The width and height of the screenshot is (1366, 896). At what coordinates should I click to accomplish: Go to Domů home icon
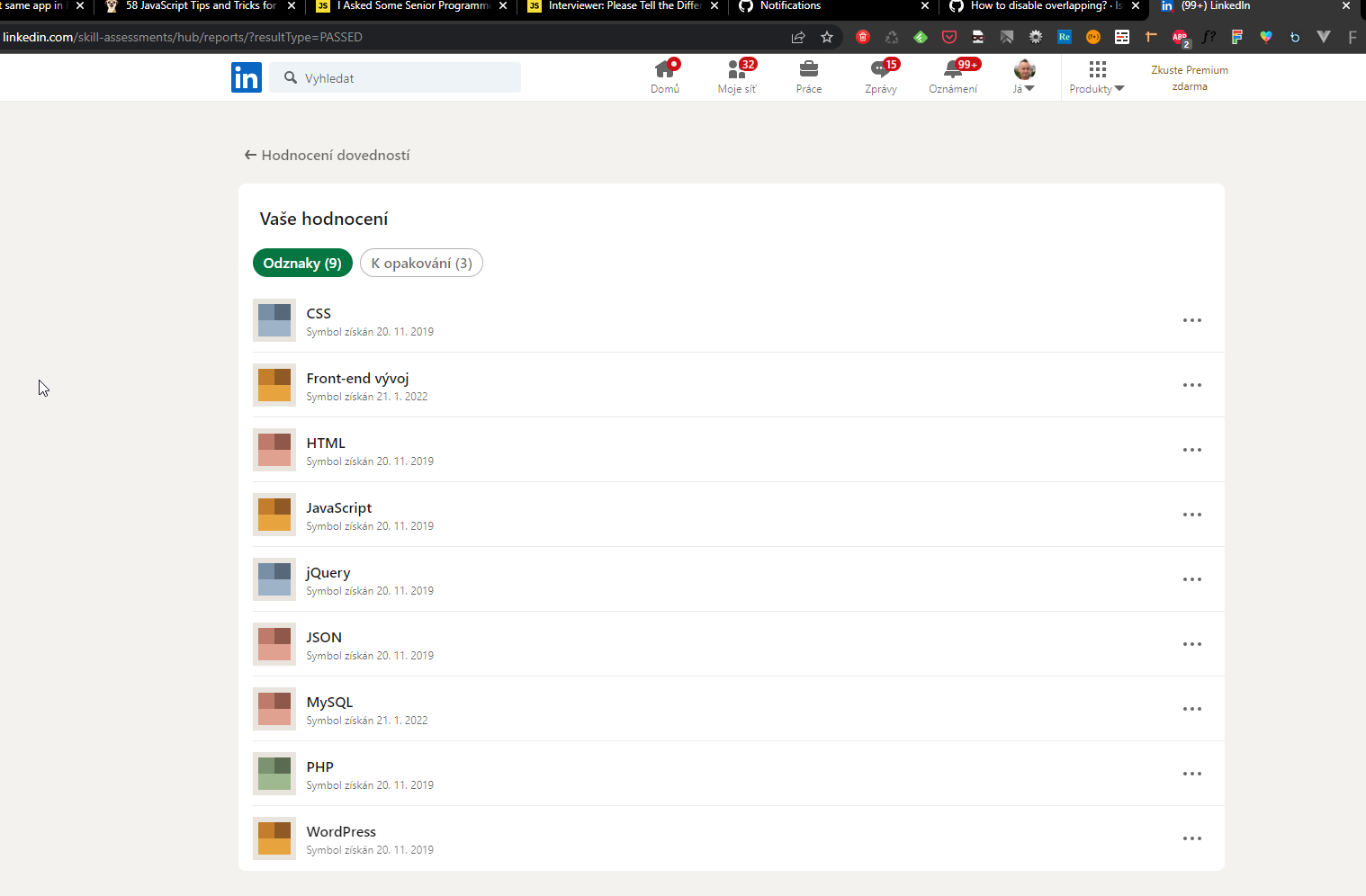665,76
